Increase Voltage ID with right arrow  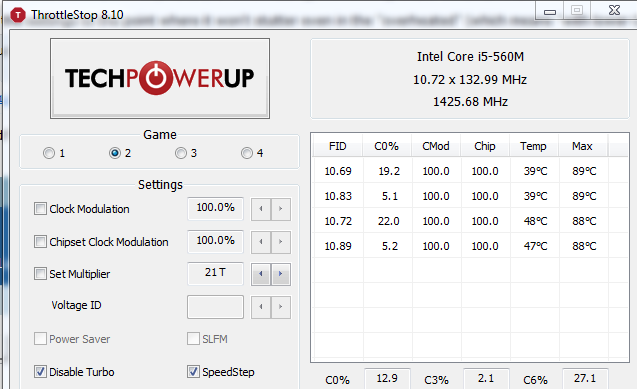(281, 307)
